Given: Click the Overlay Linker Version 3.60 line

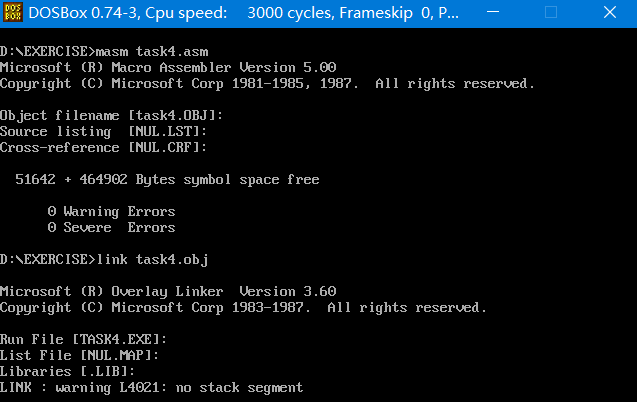Looking at the screenshot, I should 168,291.
